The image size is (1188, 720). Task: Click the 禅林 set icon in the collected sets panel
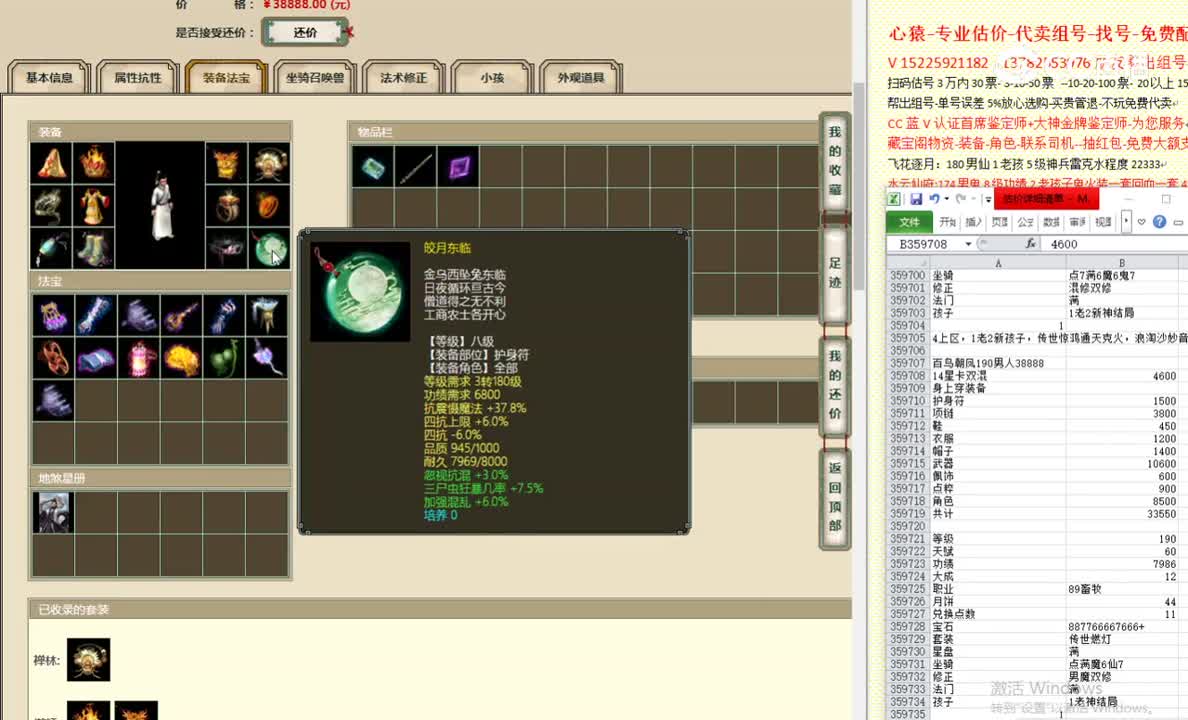[x=88, y=659]
